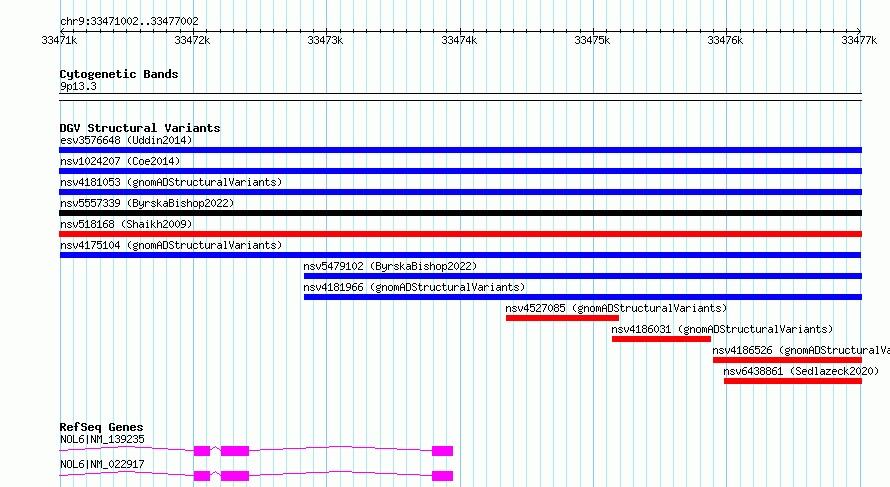This screenshot has height=487, width=890.
Task: Select the red bar under nsv4186031
Action: pyautogui.click(x=661, y=339)
